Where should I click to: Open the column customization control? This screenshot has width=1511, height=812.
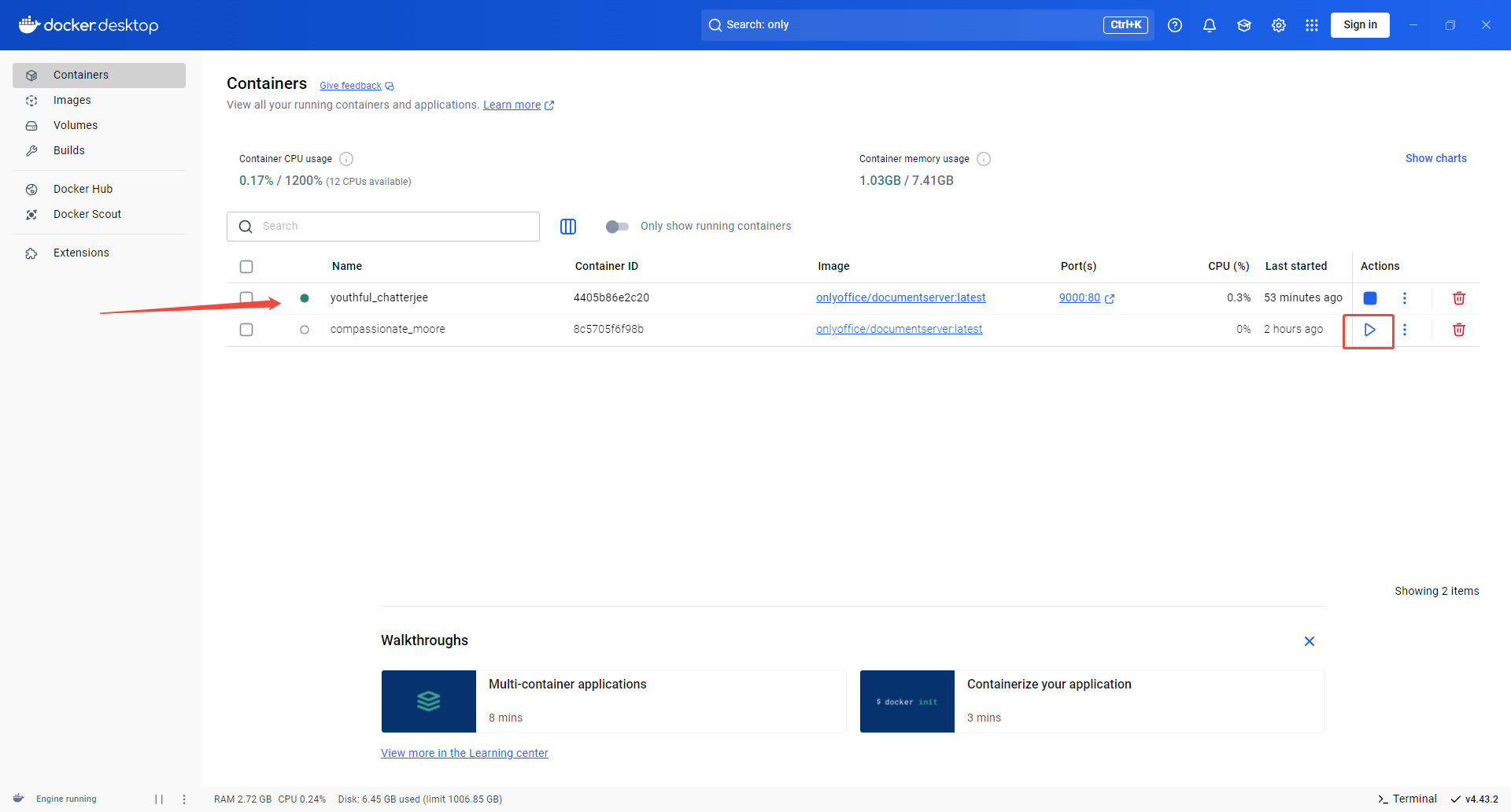568,227
